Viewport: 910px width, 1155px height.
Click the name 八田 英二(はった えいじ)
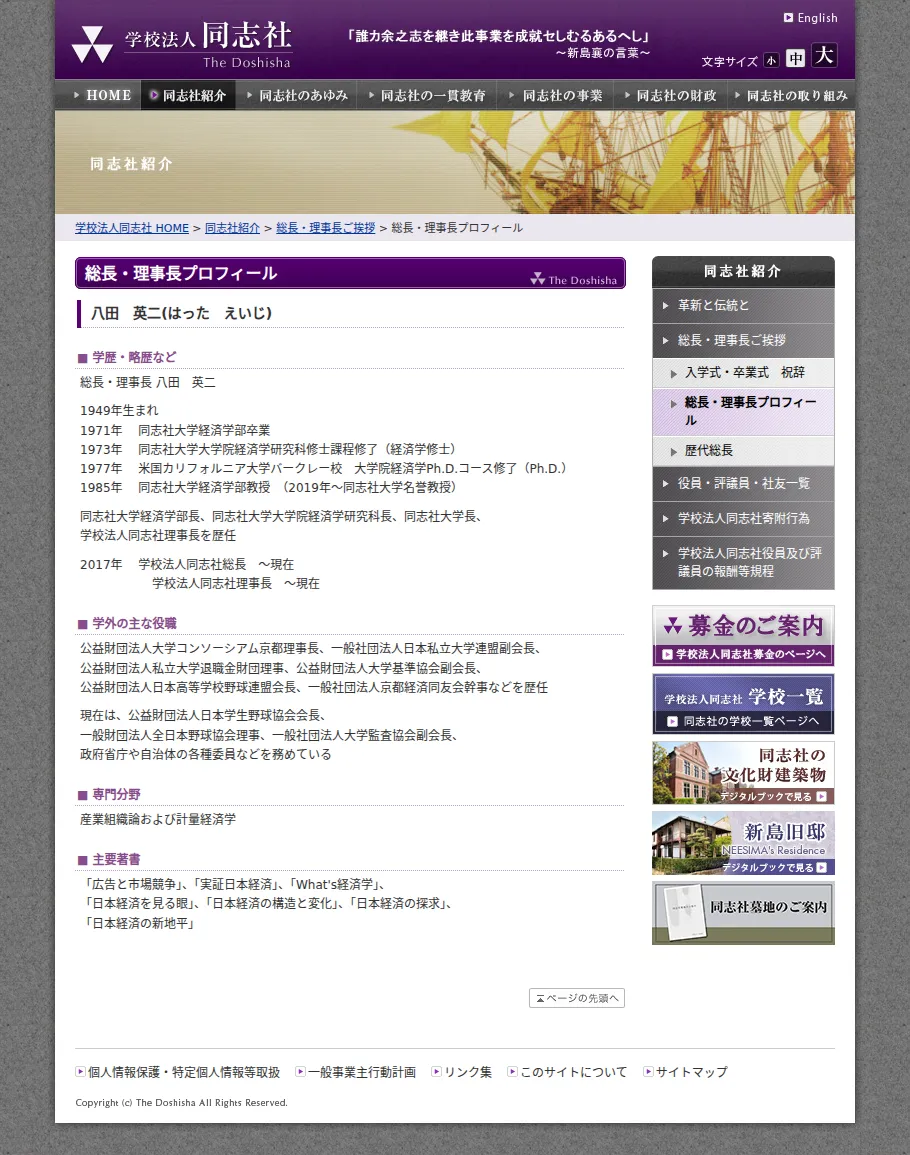click(181, 313)
